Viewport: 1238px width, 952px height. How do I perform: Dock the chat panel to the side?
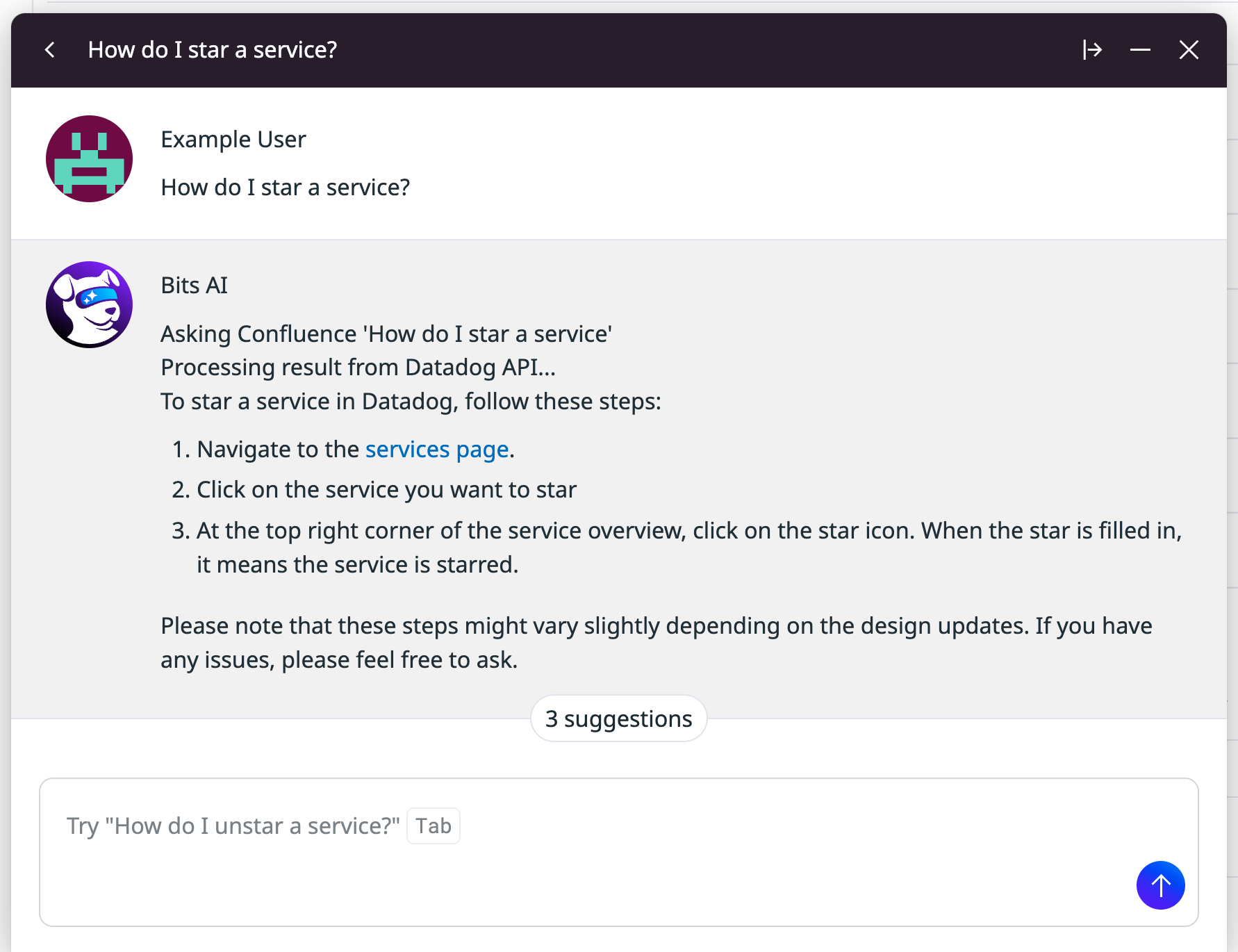tap(1092, 50)
